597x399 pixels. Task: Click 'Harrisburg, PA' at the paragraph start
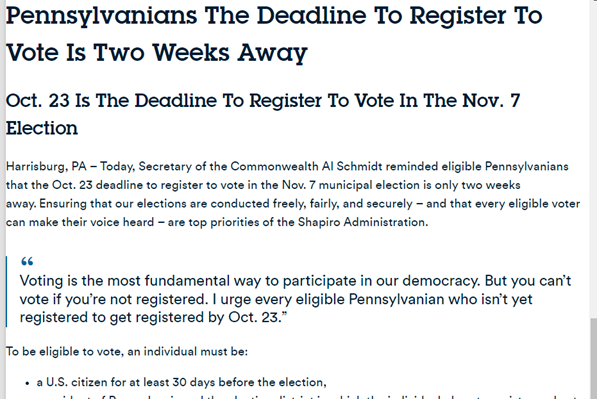click(46, 167)
